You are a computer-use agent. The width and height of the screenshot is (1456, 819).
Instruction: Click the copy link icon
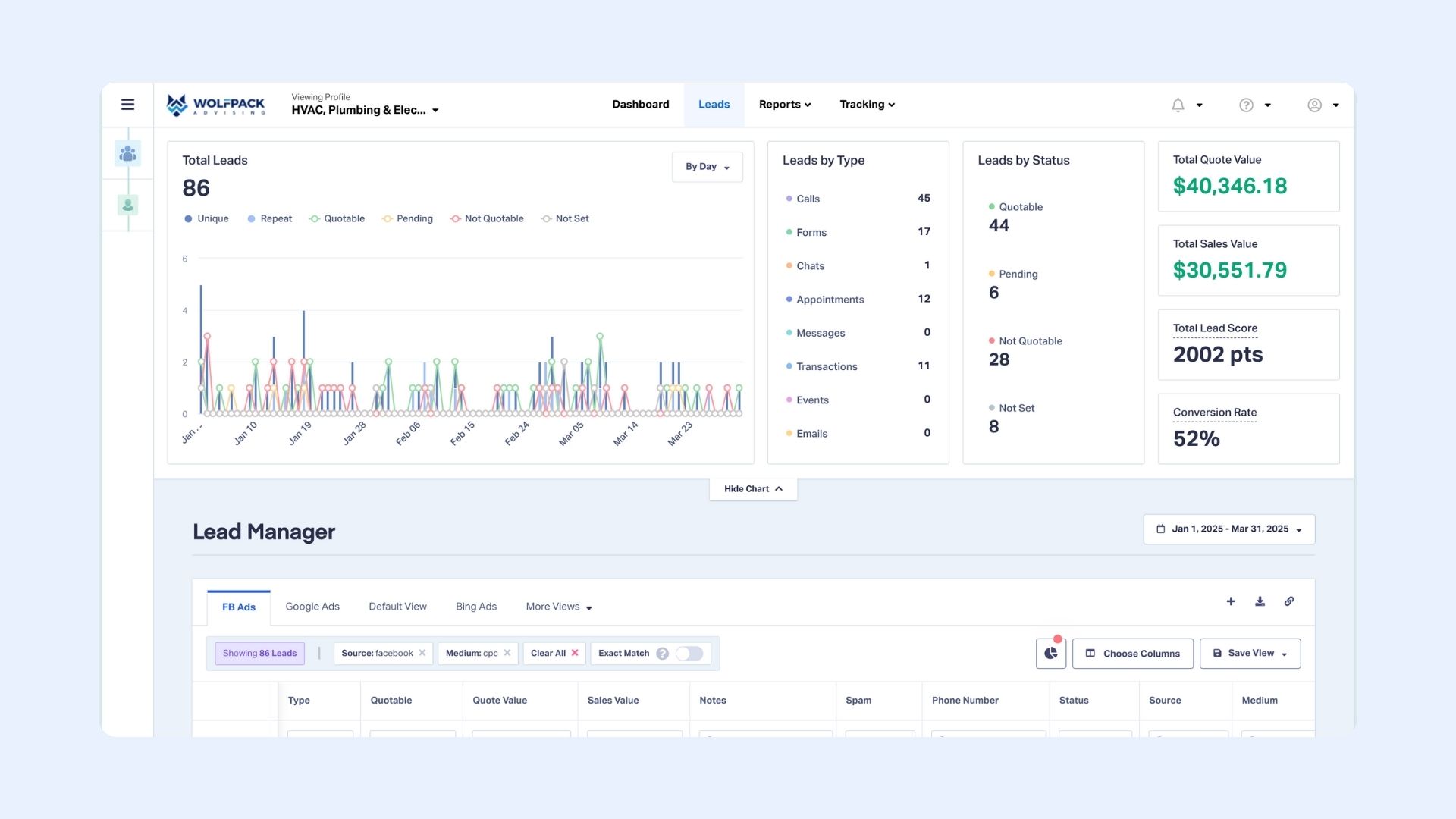point(1289,601)
